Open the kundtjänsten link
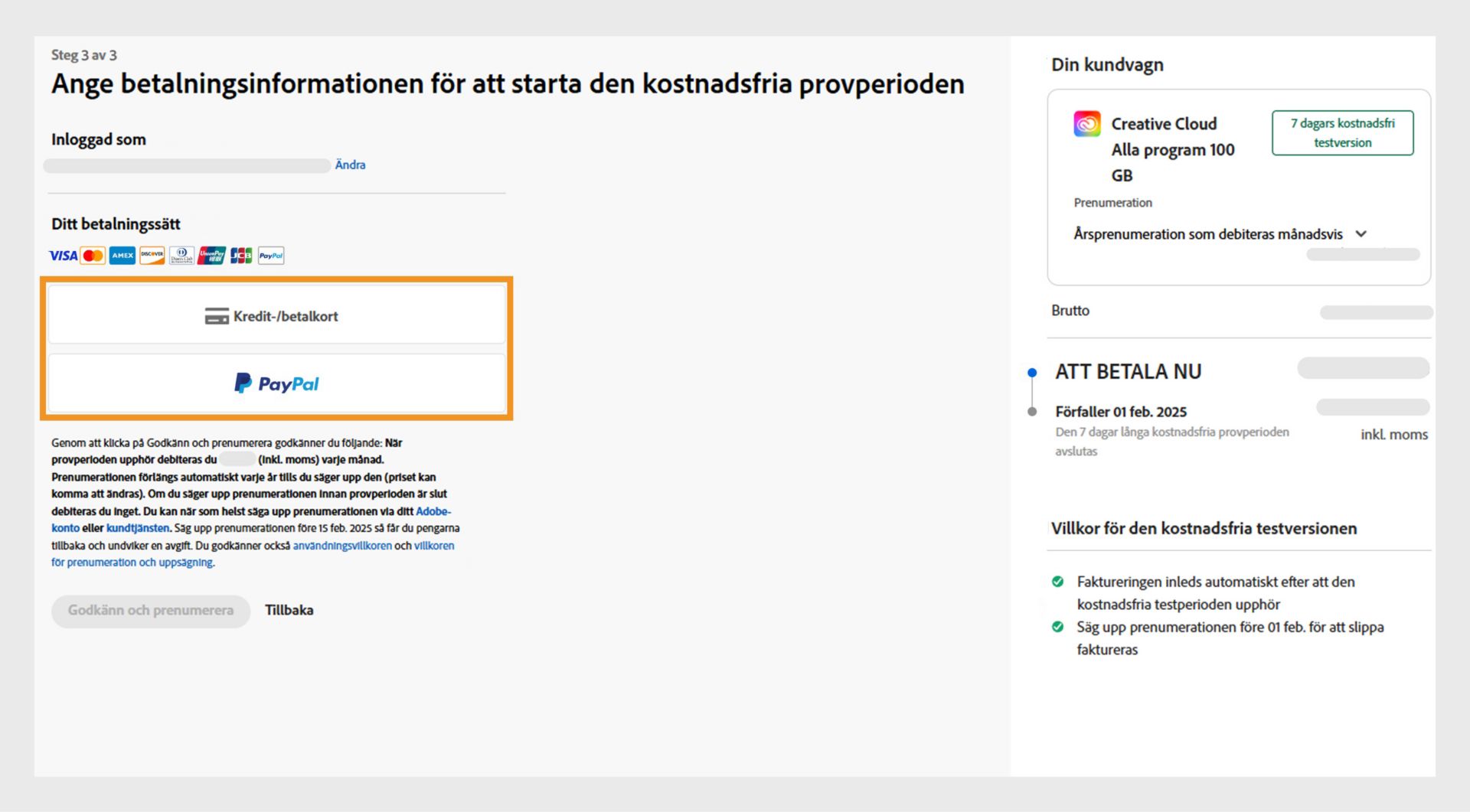Screen dimensions: 1470x812 (x=138, y=528)
